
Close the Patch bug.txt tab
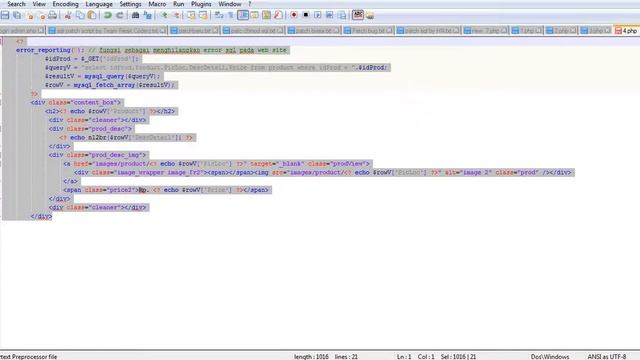[x=389, y=31]
